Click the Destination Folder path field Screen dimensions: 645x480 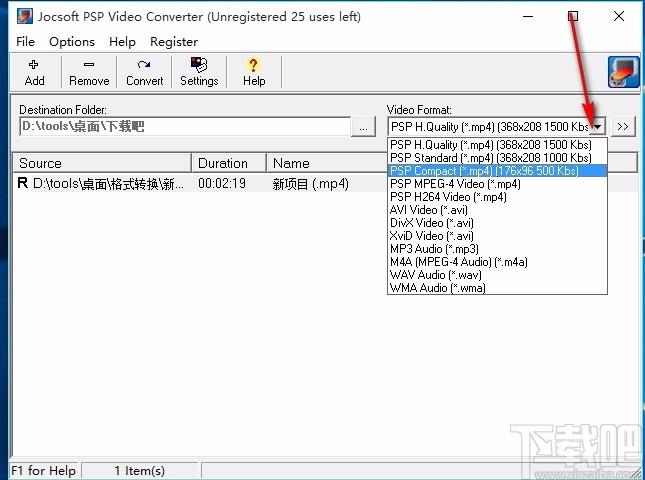pos(185,126)
